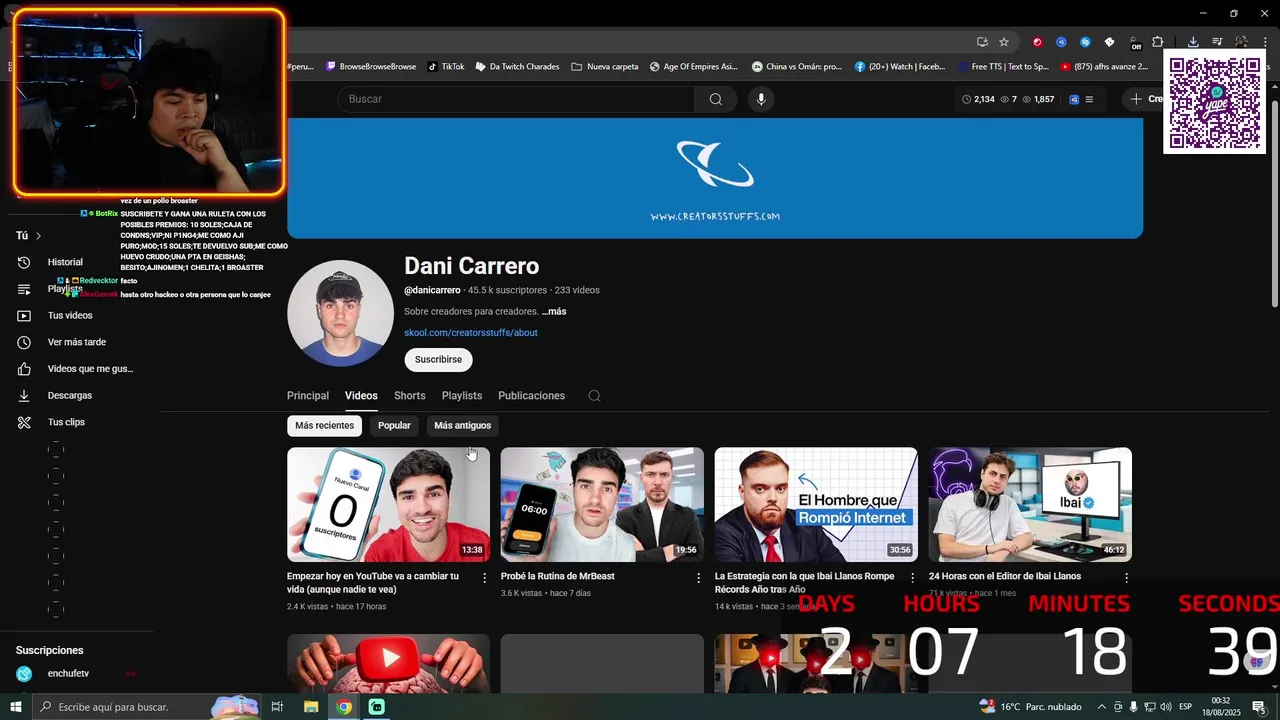This screenshot has height=720, width=1280.
Task: Filter videos by Popular chip
Action: 394,426
